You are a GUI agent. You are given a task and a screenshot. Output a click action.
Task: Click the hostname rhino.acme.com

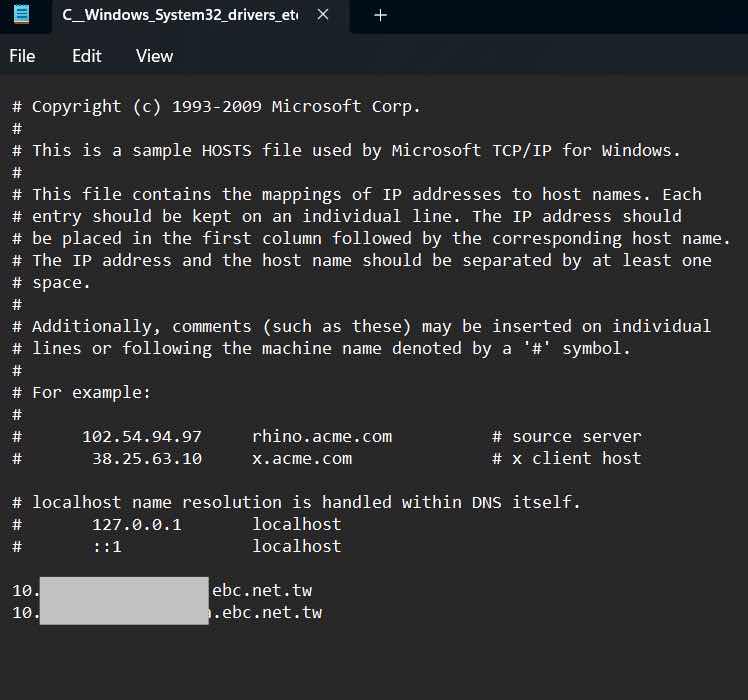coord(322,437)
